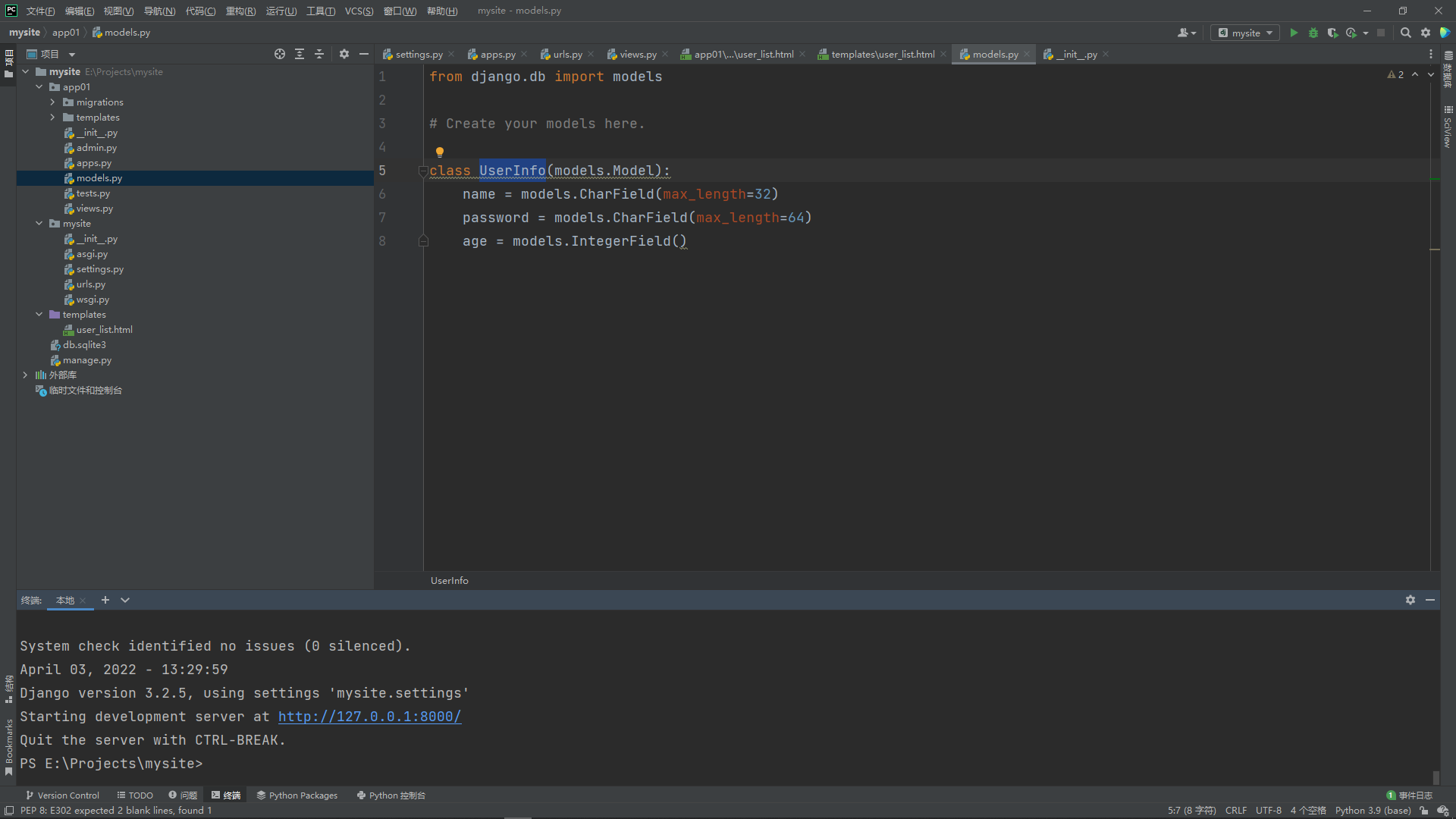Screen dimensions: 1456x819
Task: Open project view mode dropdown arrow
Action: [x=72, y=55]
